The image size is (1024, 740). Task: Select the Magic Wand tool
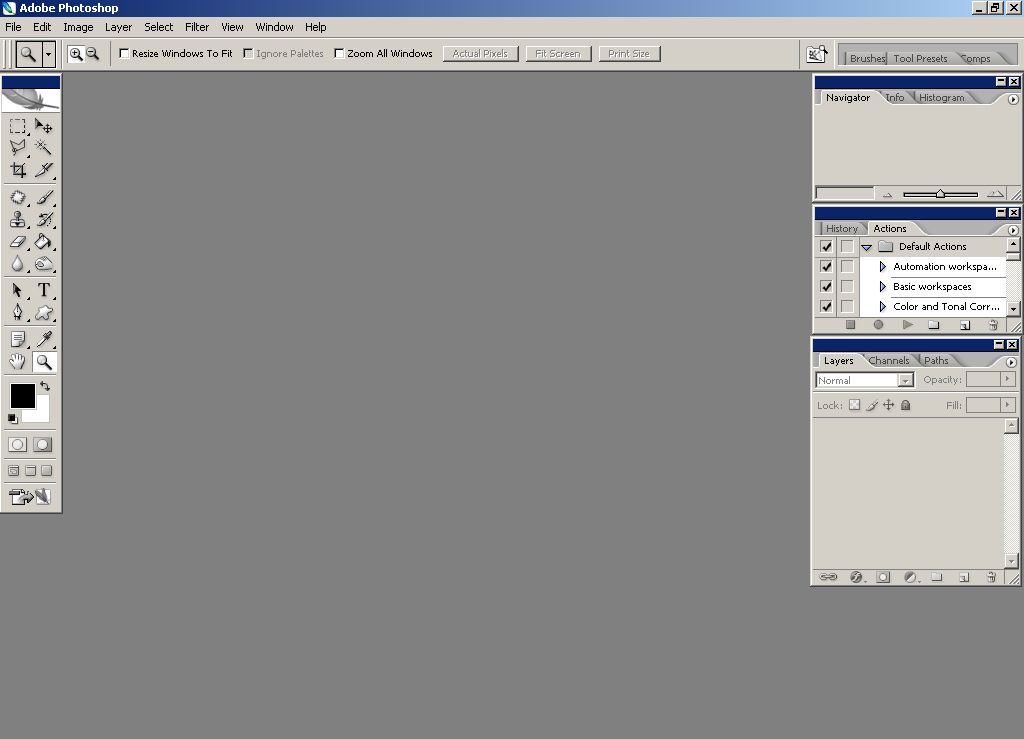(43, 148)
